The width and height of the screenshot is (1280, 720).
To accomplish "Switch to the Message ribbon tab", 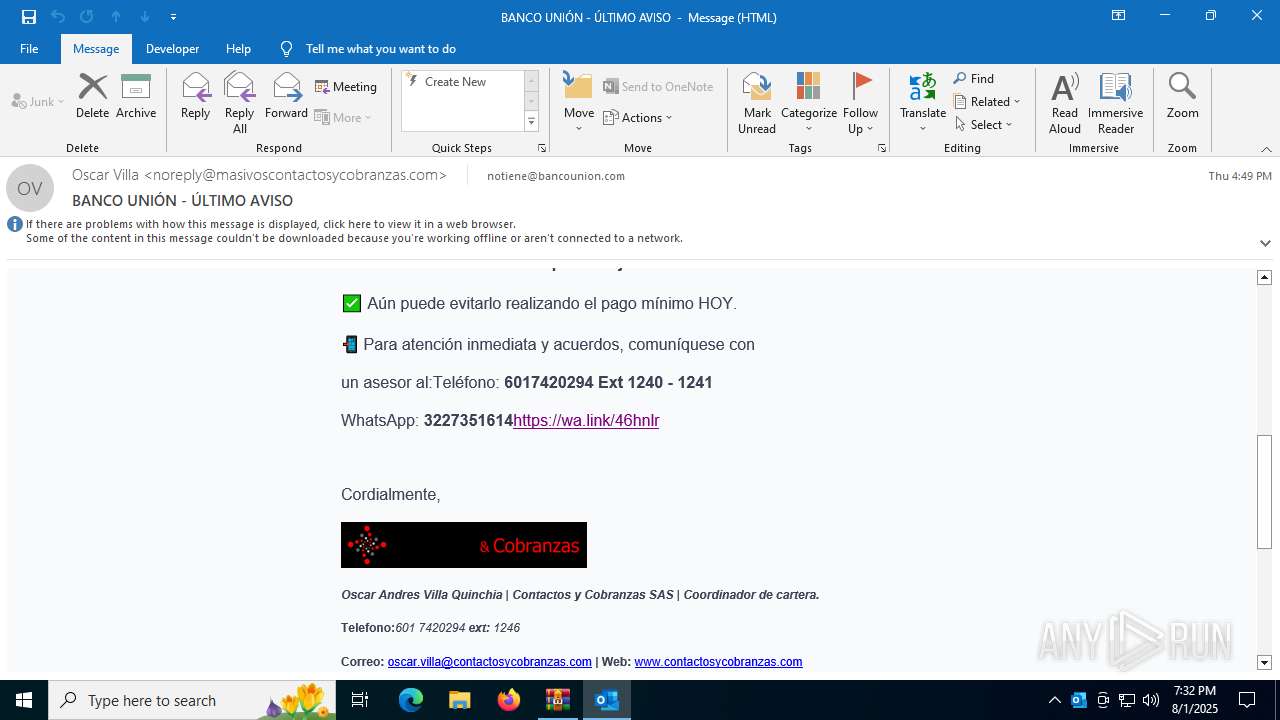I will point(96,49).
